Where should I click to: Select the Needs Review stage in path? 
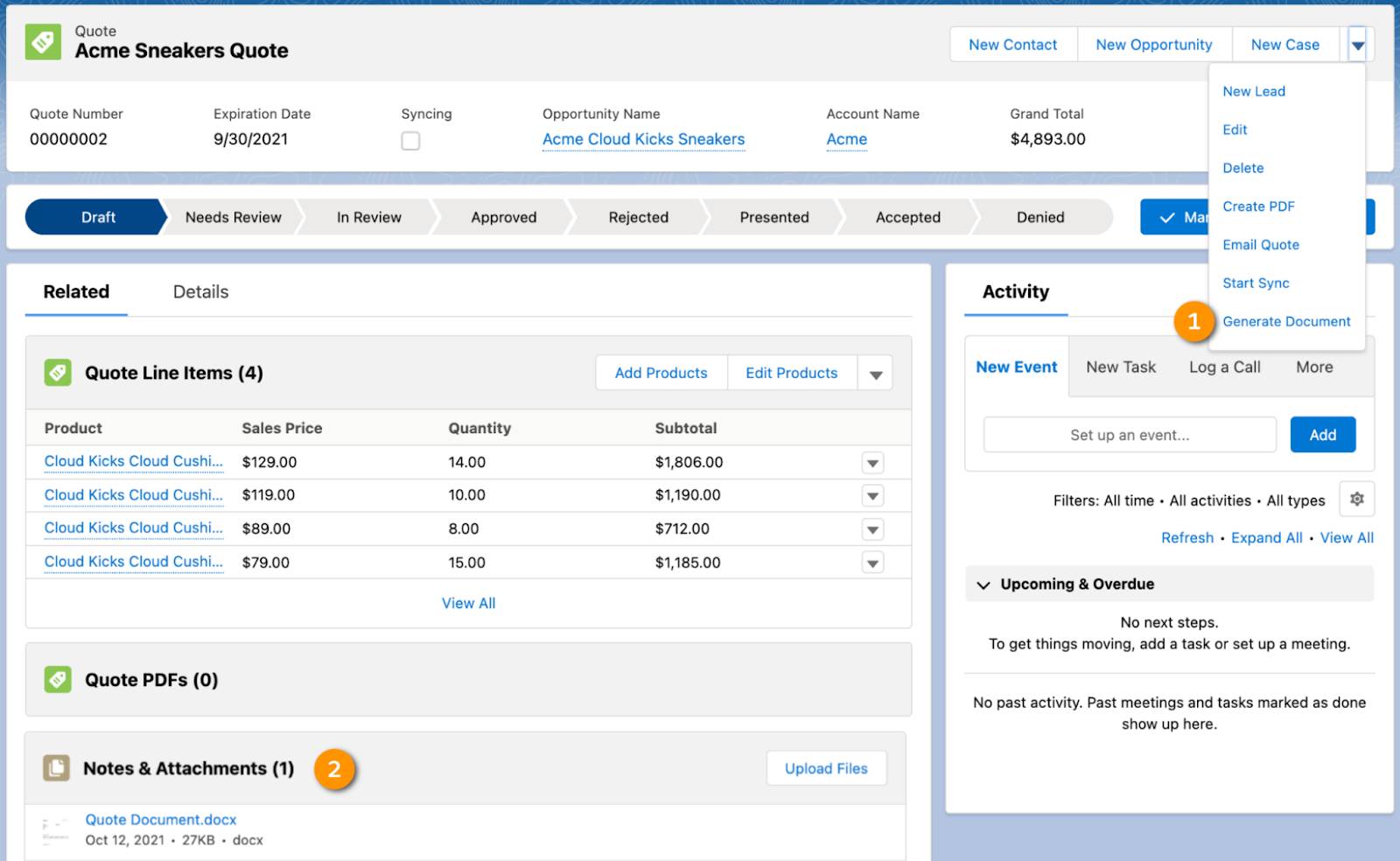tap(233, 217)
